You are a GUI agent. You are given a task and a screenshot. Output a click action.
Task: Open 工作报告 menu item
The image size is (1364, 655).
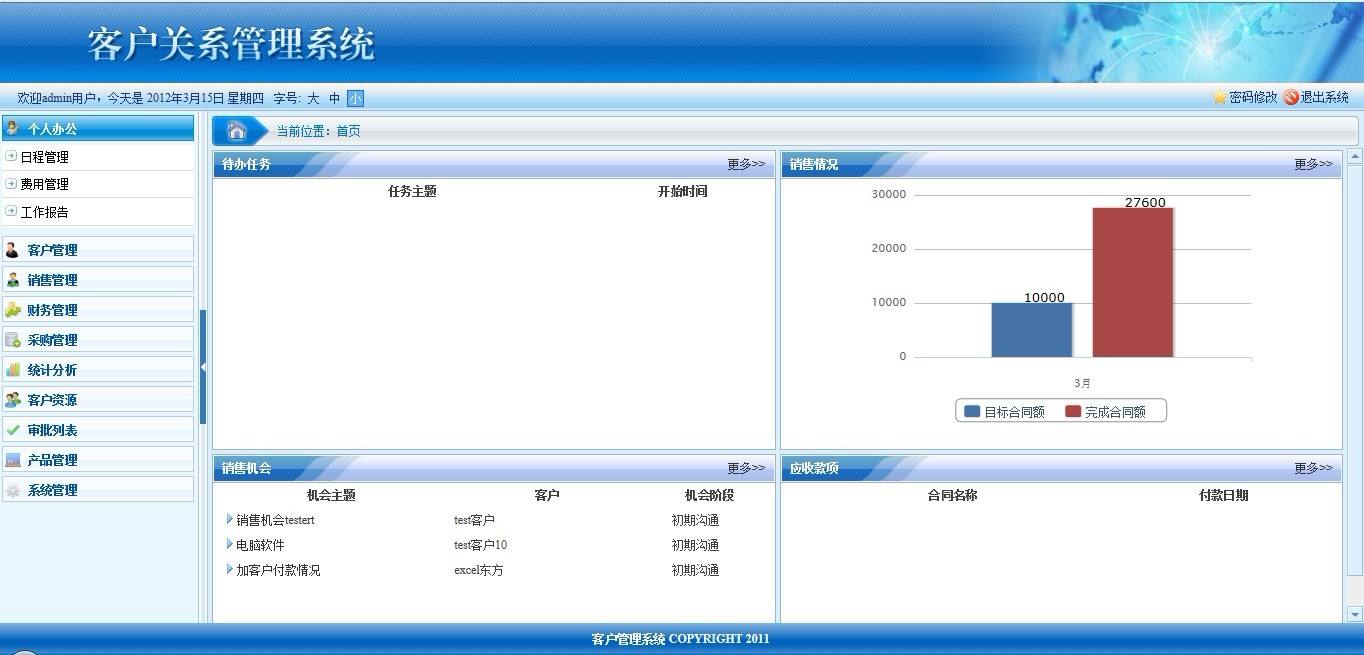(45, 212)
